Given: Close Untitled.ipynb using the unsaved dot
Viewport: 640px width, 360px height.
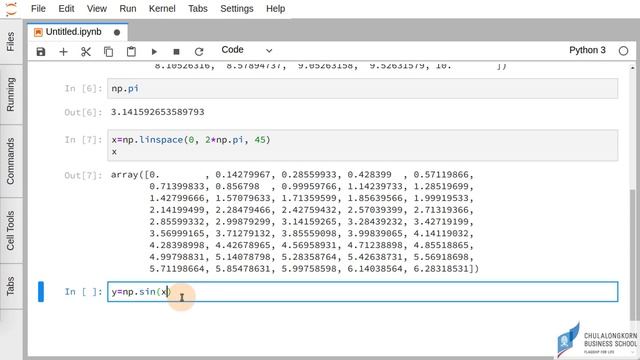Looking at the screenshot, I should (117, 32).
